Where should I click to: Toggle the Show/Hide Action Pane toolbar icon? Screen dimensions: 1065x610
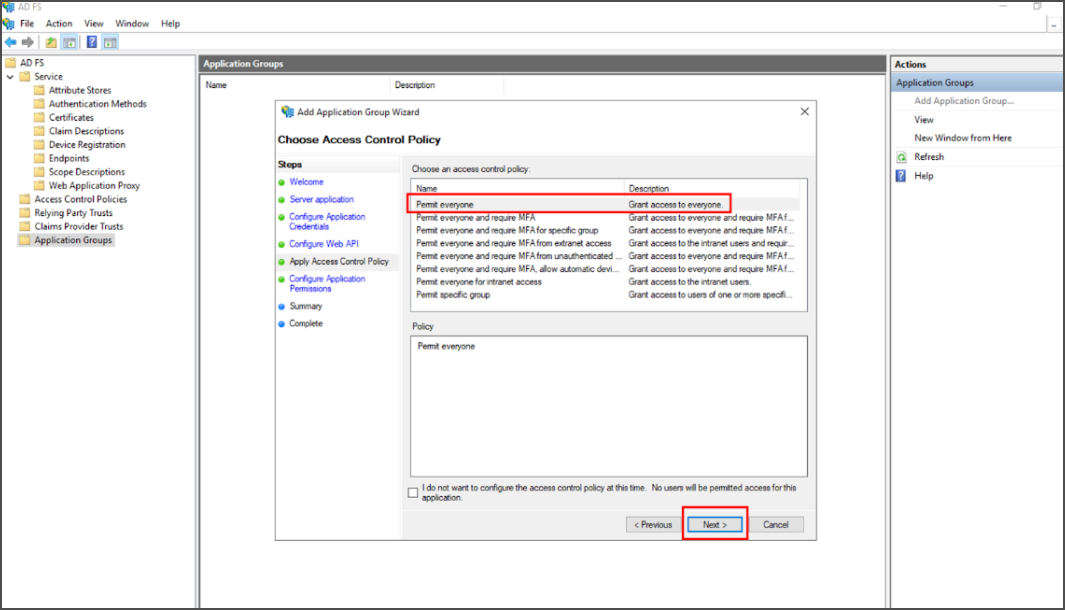[110, 41]
